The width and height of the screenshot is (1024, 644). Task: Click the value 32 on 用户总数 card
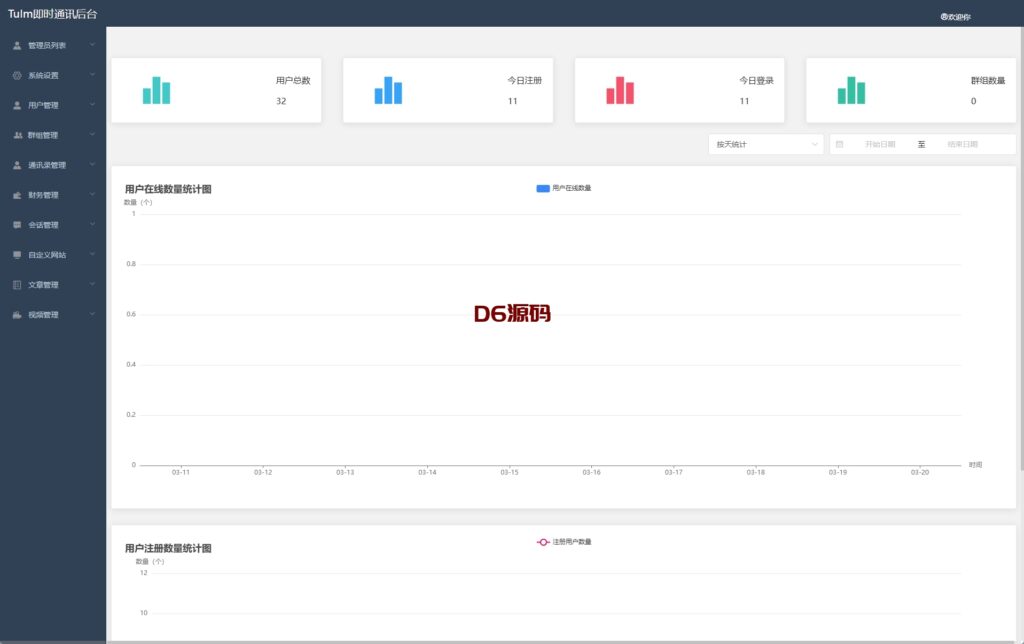point(281,101)
